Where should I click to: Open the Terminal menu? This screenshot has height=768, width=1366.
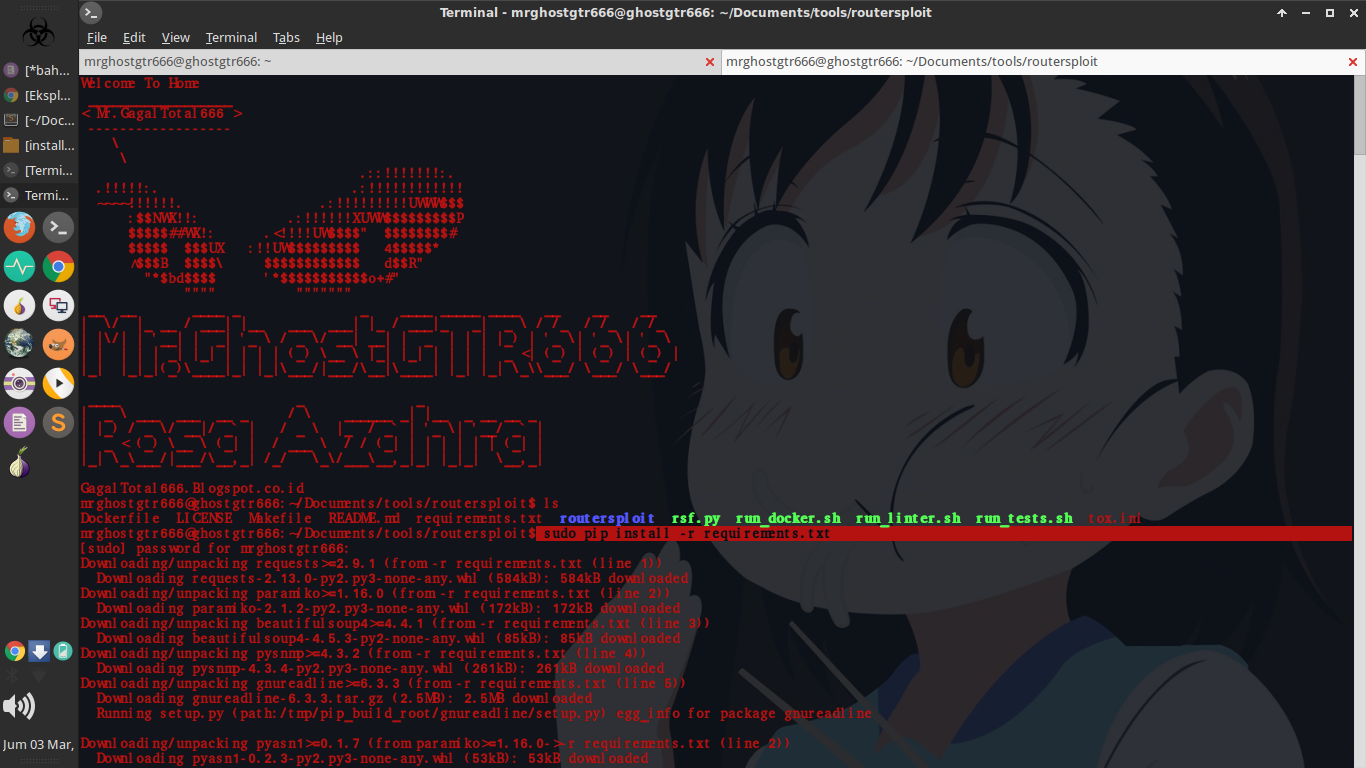pos(231,37)
